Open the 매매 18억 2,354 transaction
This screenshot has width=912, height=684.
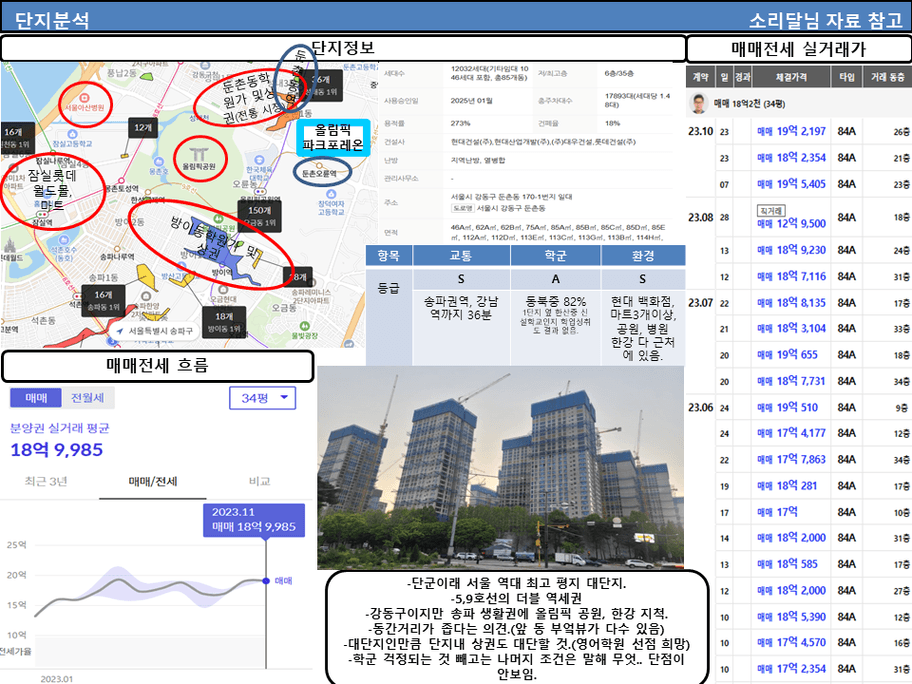791,158
